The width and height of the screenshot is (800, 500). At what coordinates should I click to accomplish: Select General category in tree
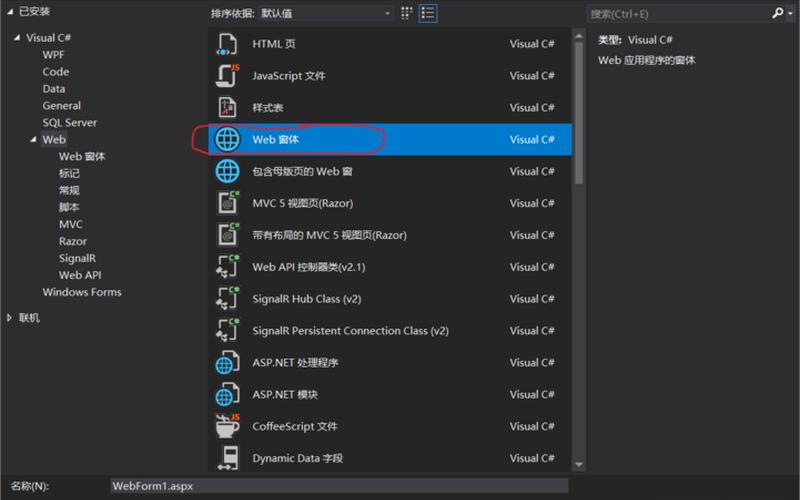(x=61, y=106)
